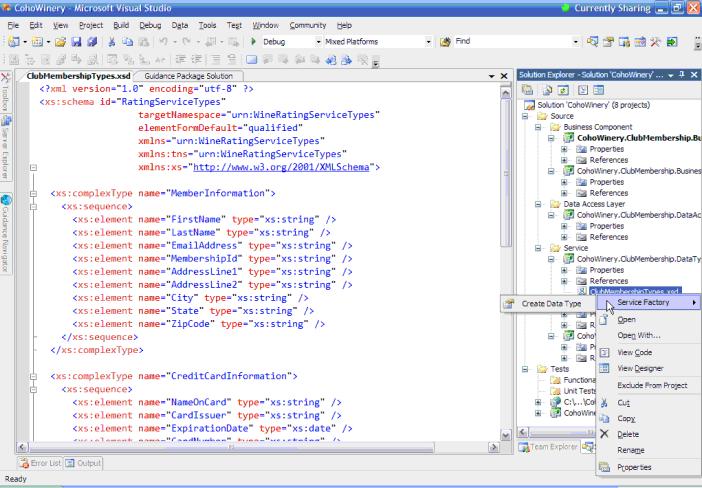Collapse the Source folder node
702x488 pixels.
click(525, 116)
